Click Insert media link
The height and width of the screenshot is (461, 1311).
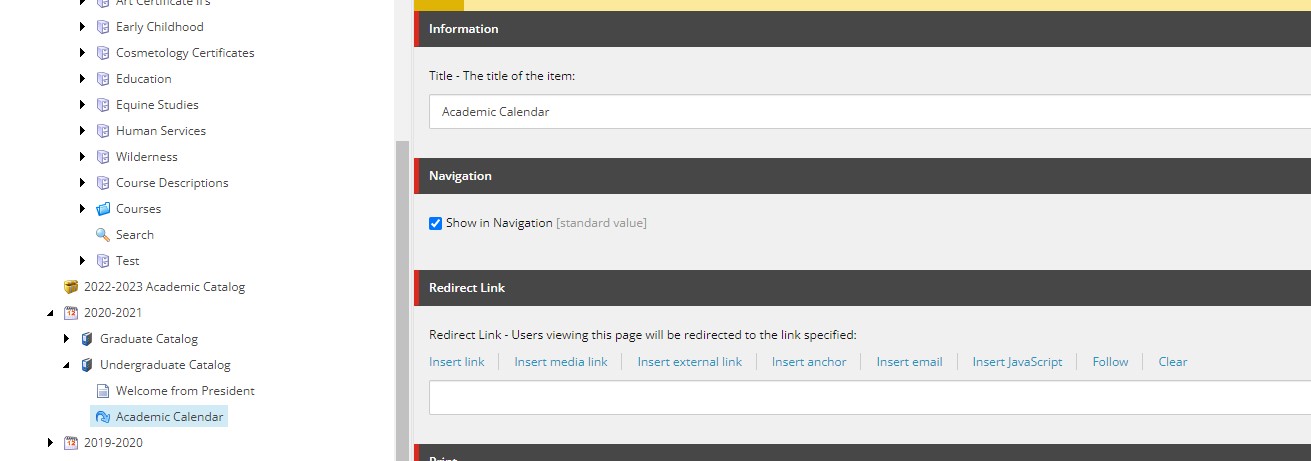(x=561, y=362)
